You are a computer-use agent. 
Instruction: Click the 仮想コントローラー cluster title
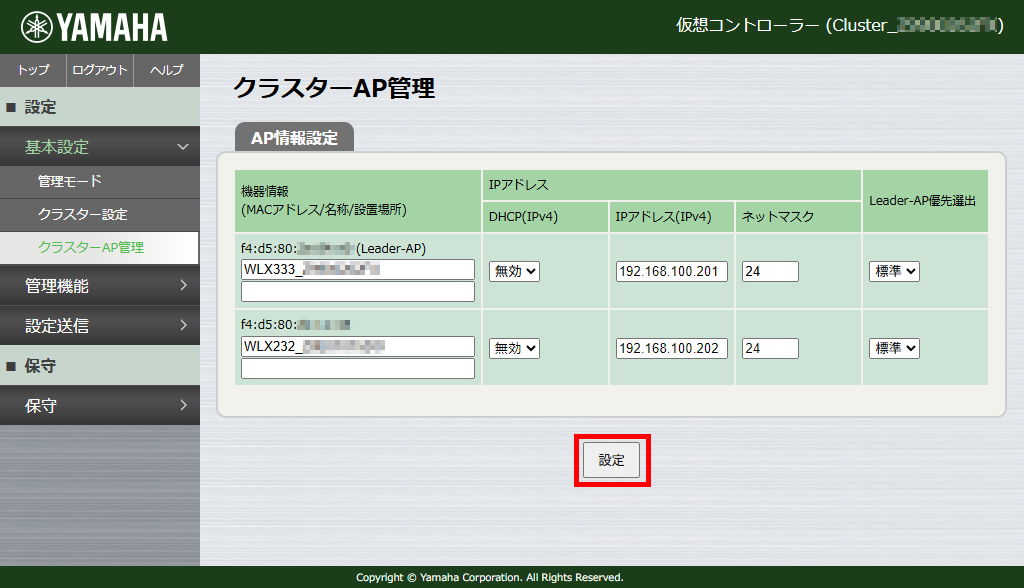[x=839, y=25]
